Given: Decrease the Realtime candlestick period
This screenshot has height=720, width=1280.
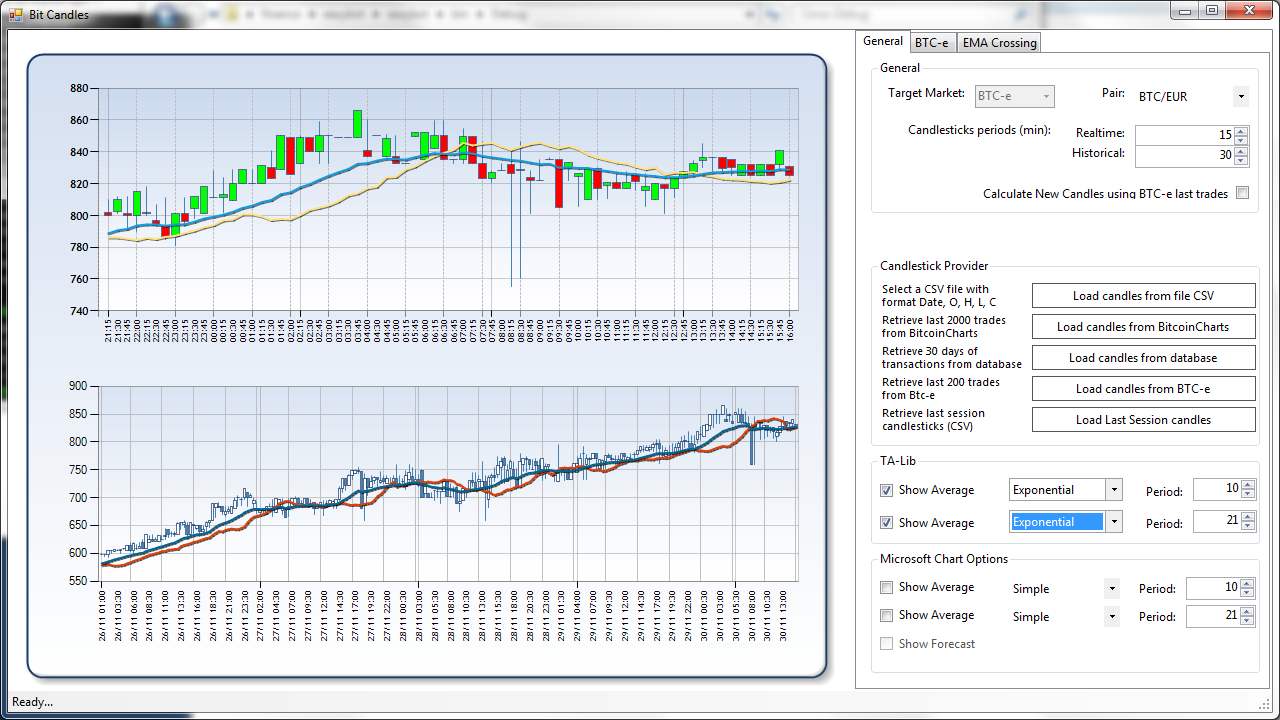Looking at the screenshot, I should click(x=1241, y=140).
